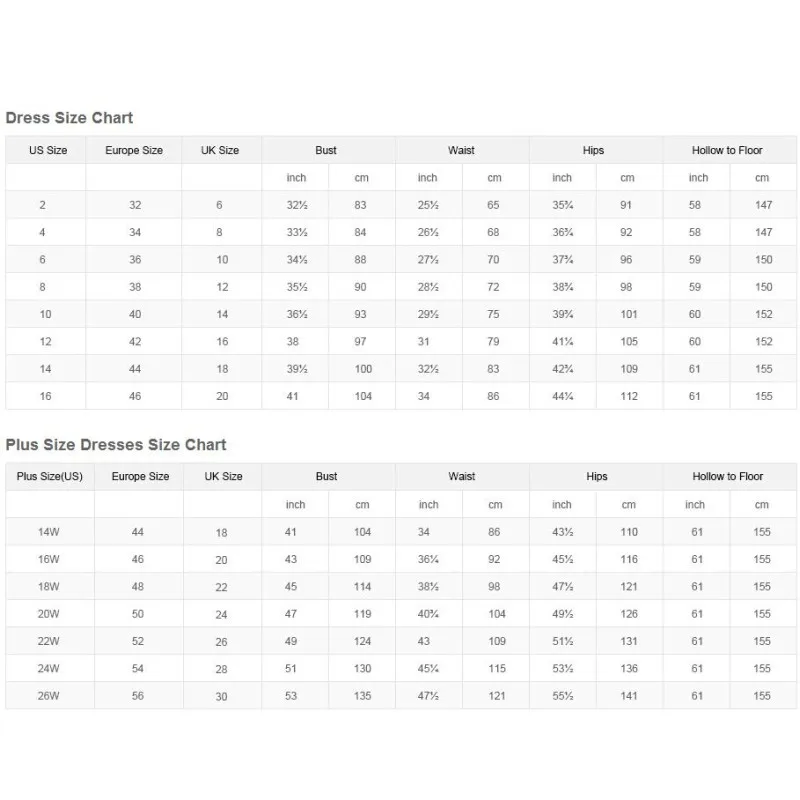This screenshot has height=800, width=800.
Task: Click Europe size 32 cell
Action: tap(135, 205)
